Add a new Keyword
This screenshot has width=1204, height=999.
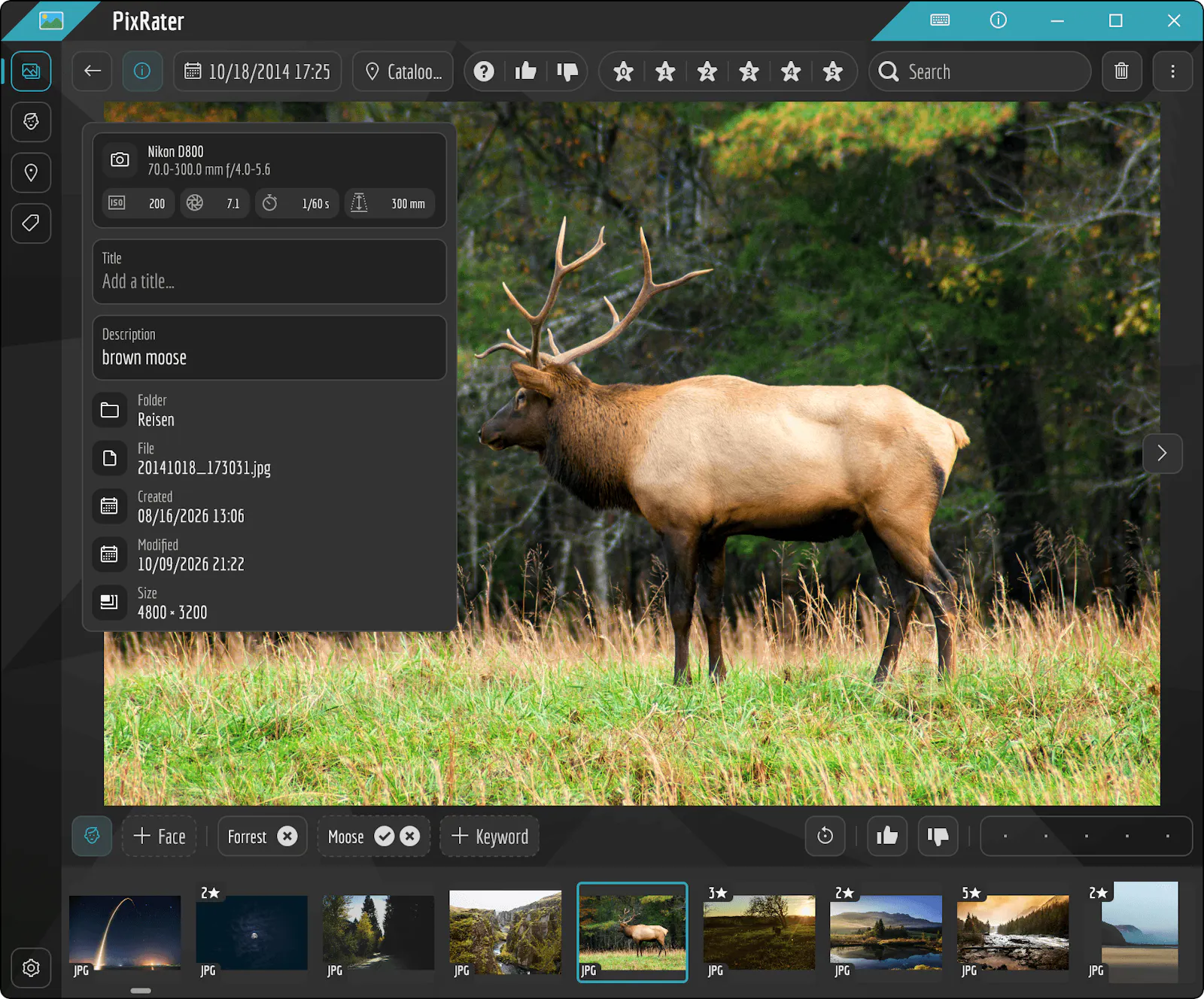(x=490, y=836)
